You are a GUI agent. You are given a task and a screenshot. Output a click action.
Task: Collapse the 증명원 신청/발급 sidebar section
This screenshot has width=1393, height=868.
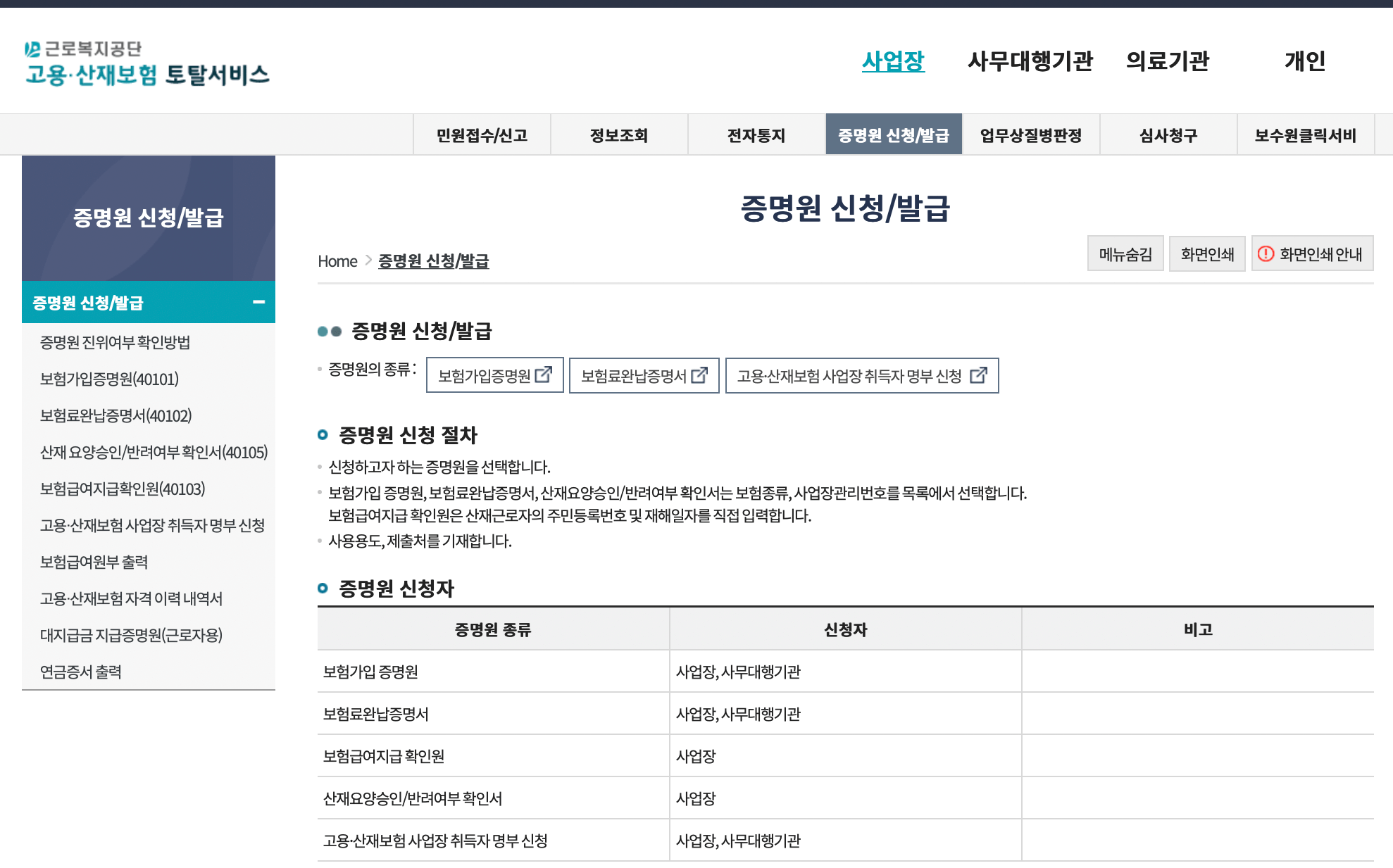(x=260, y=303)
